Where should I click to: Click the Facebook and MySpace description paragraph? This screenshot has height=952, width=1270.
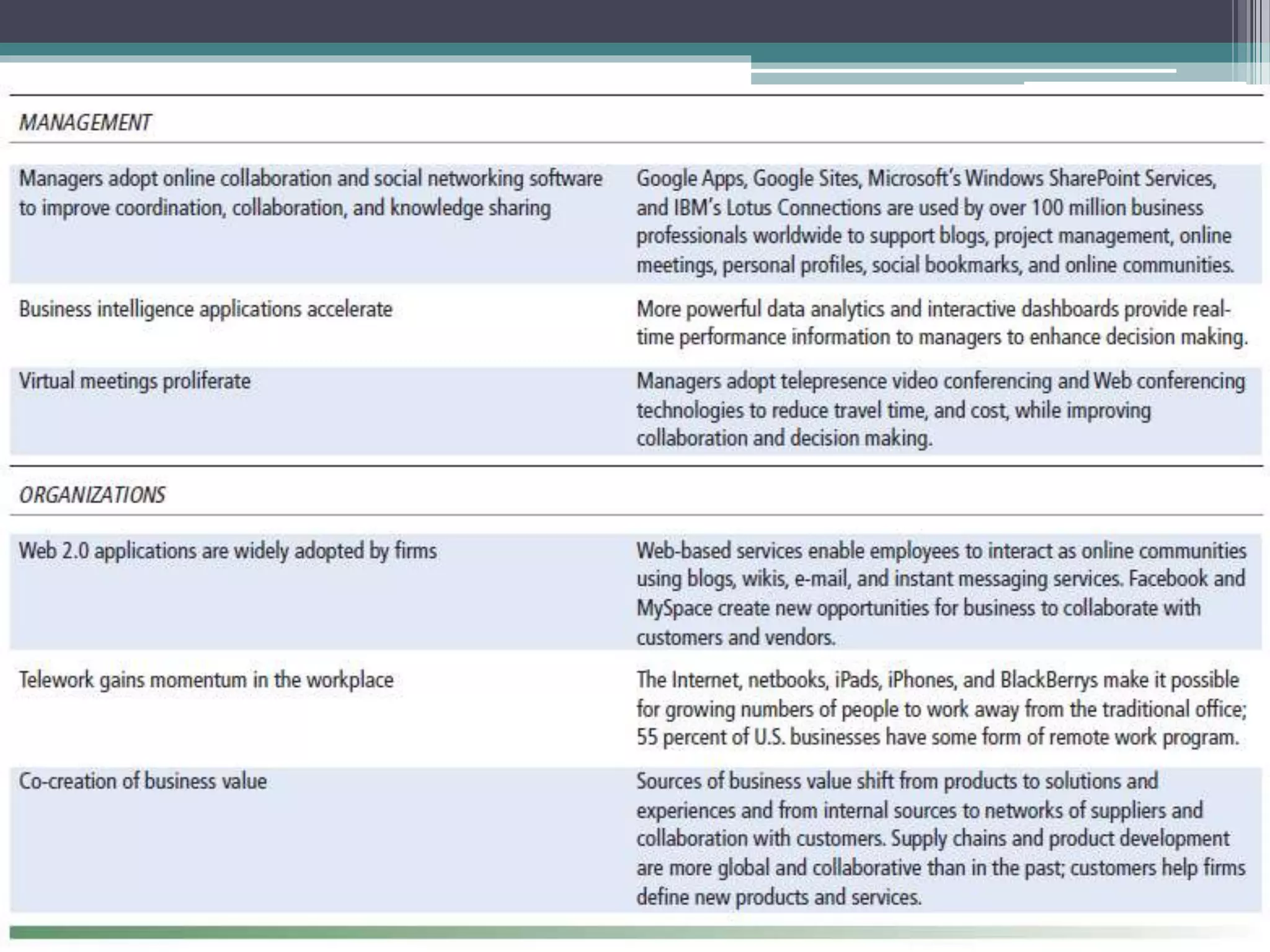pos(940,593)
